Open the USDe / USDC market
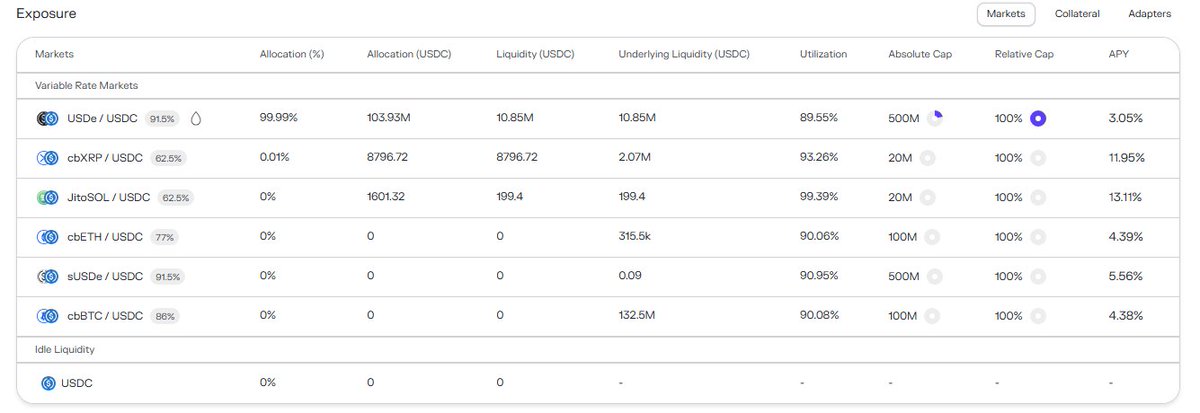The height and width of the screenshot is (413, 1200). point(103,118)
